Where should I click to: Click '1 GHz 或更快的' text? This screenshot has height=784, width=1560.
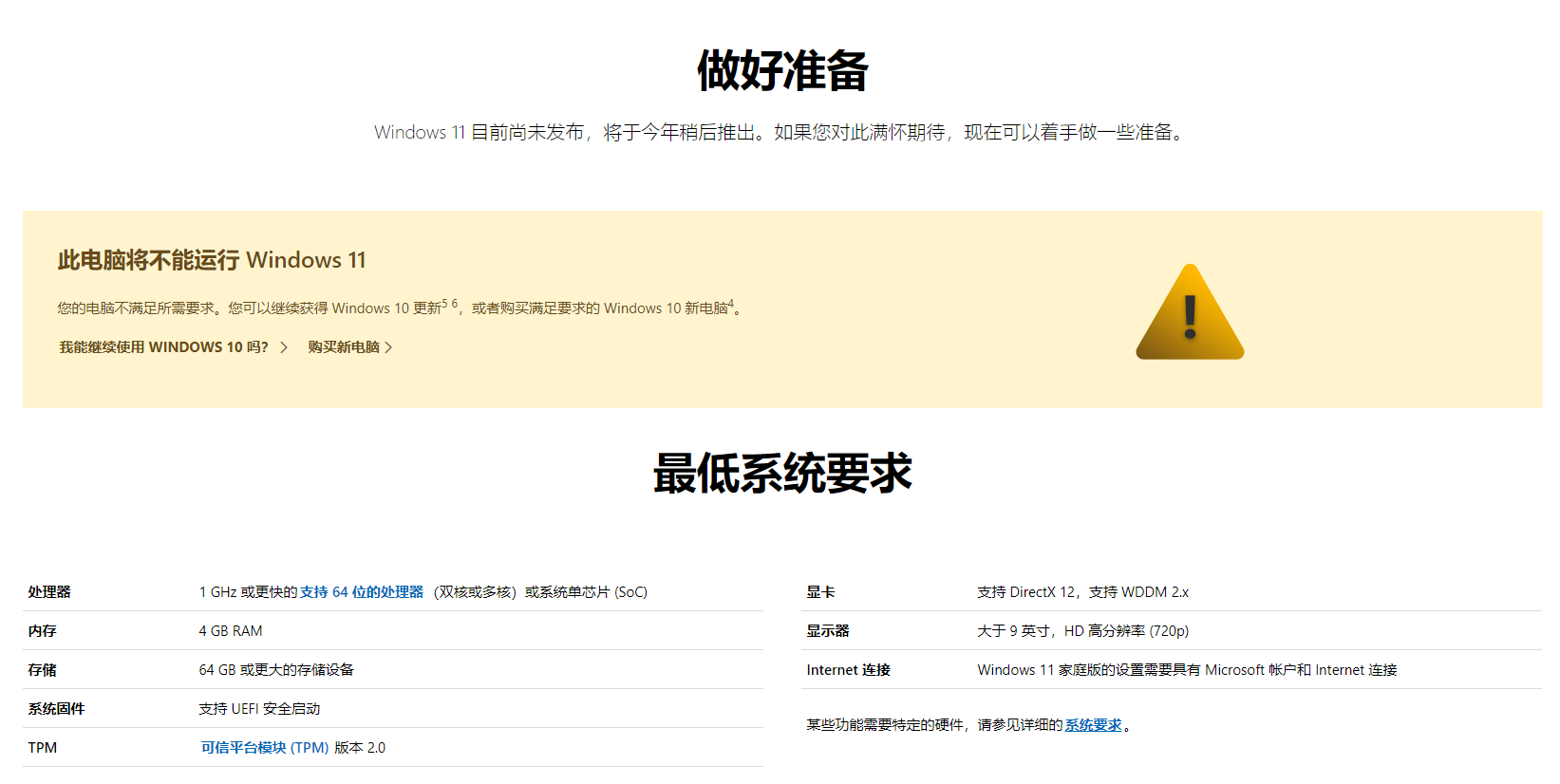tap(248, 592)
